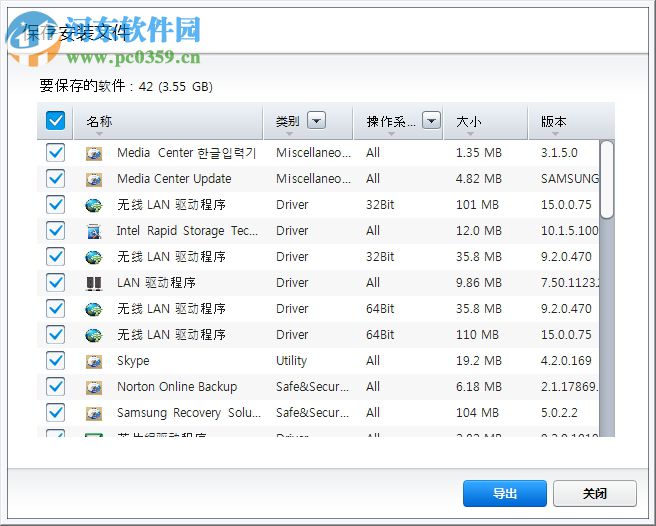The width and height of the screenshot is (656, 526).
Task: Click the 9.86 MB size cell
Action: tap(479, 282)
